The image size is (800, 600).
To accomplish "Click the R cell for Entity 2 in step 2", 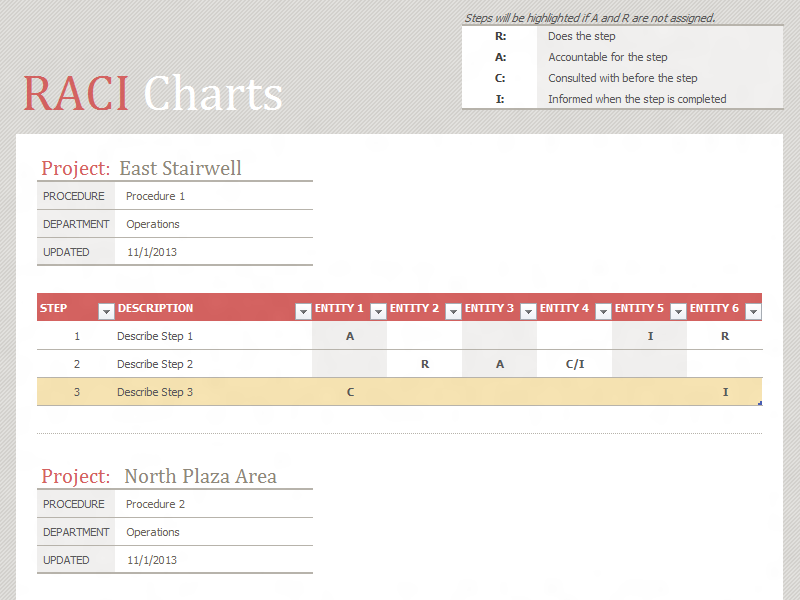I will point(425,364).
